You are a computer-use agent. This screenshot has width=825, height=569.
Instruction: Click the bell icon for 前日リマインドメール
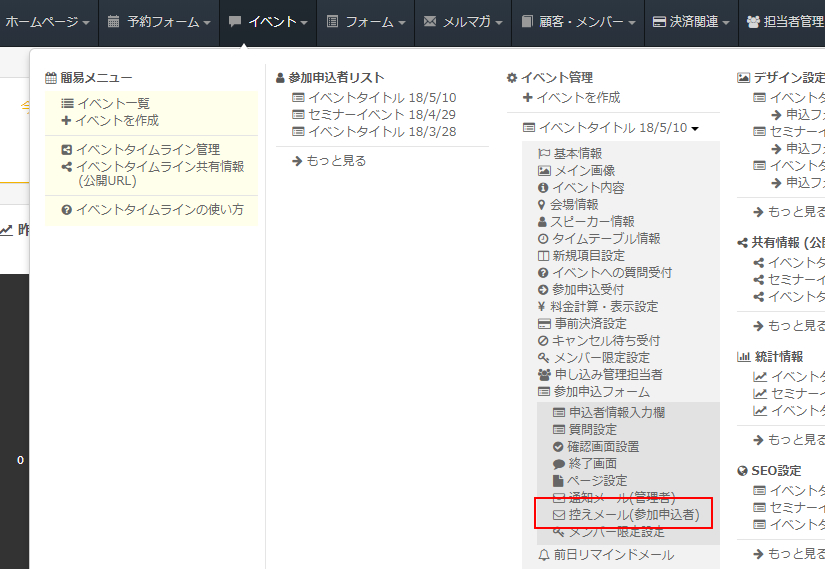tap(544, 555)
